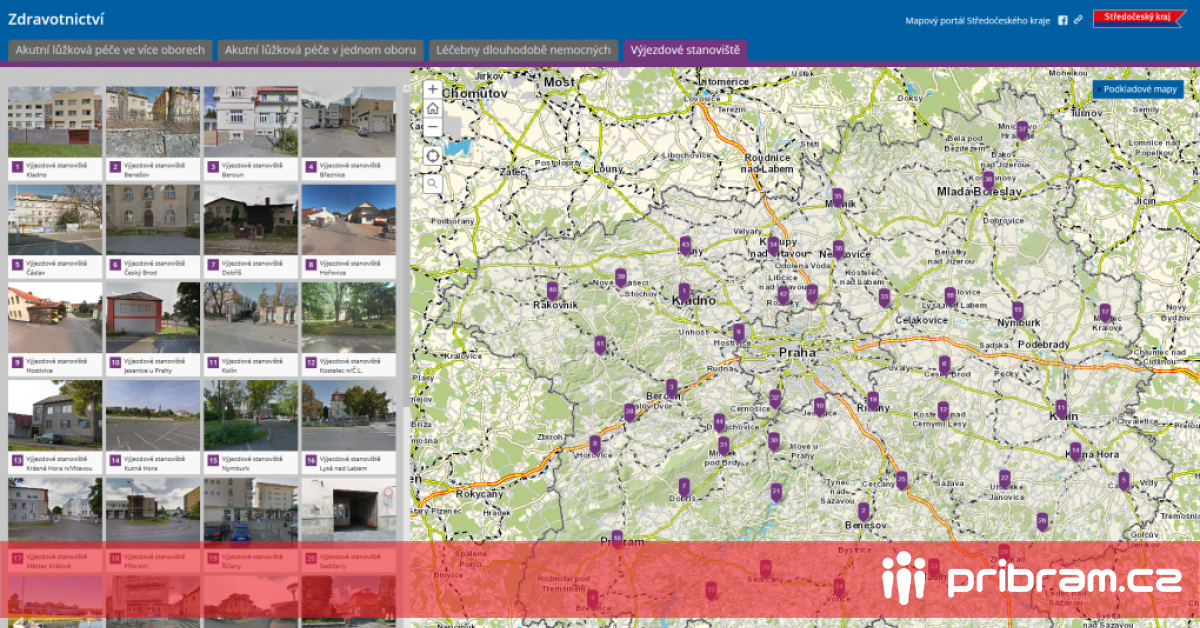Image resolution: width=1200 pixels, height=628 pixels.
Task: Select map marker 5 near Čáslav
Action: pyautogui.click(x=1124, y=481)
